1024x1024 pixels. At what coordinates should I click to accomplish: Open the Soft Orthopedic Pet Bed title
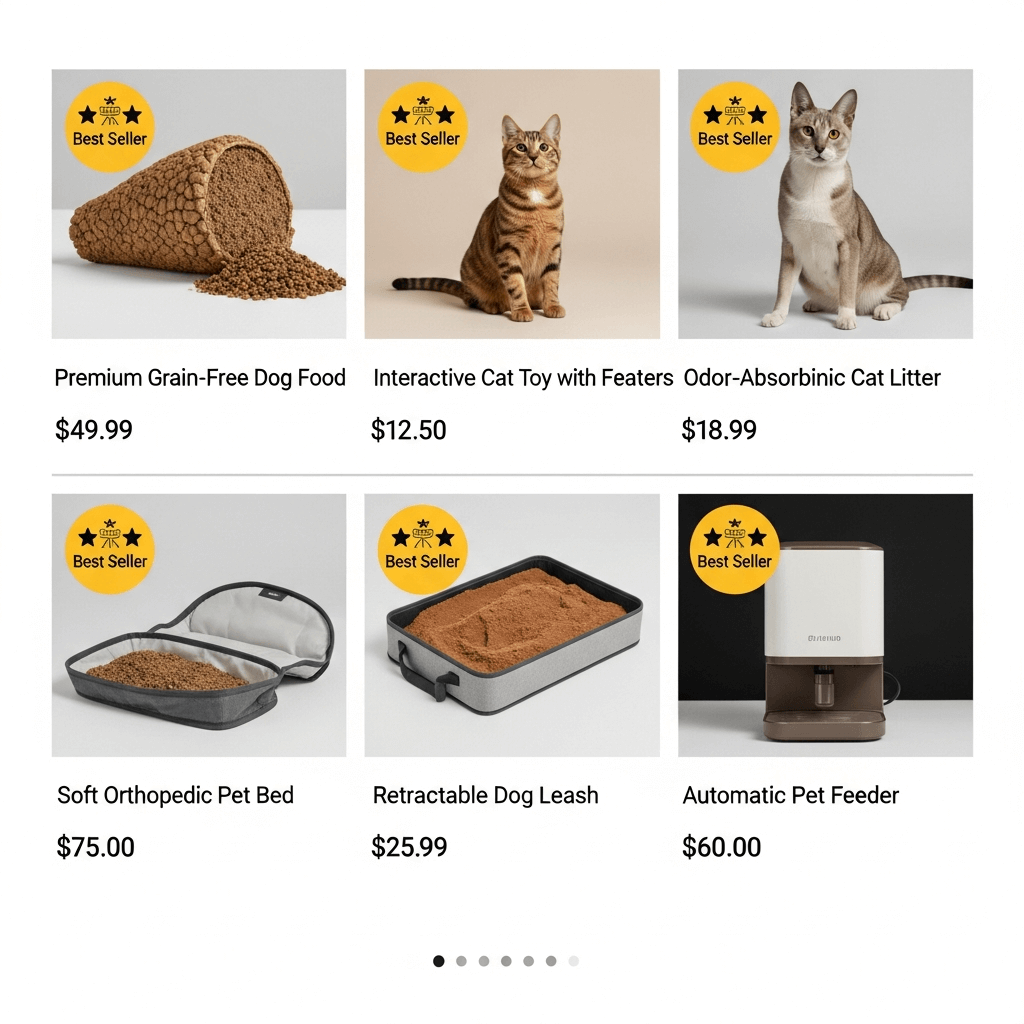pos(175,795)
